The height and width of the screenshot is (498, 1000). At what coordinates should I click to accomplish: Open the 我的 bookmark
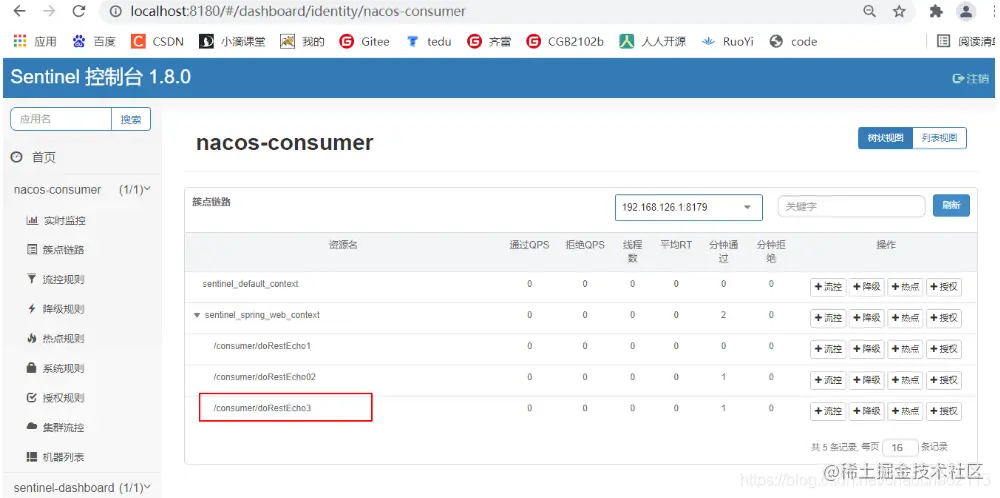click(303, 41)
